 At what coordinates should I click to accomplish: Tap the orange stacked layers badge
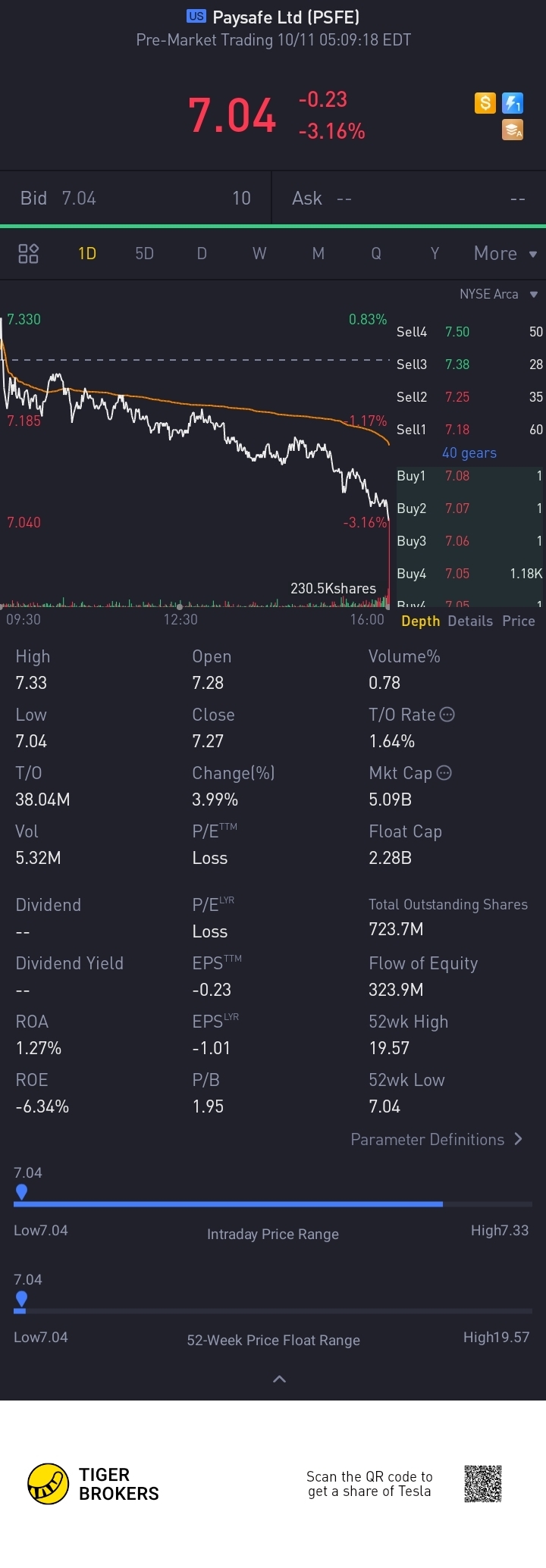click(513, 130)
